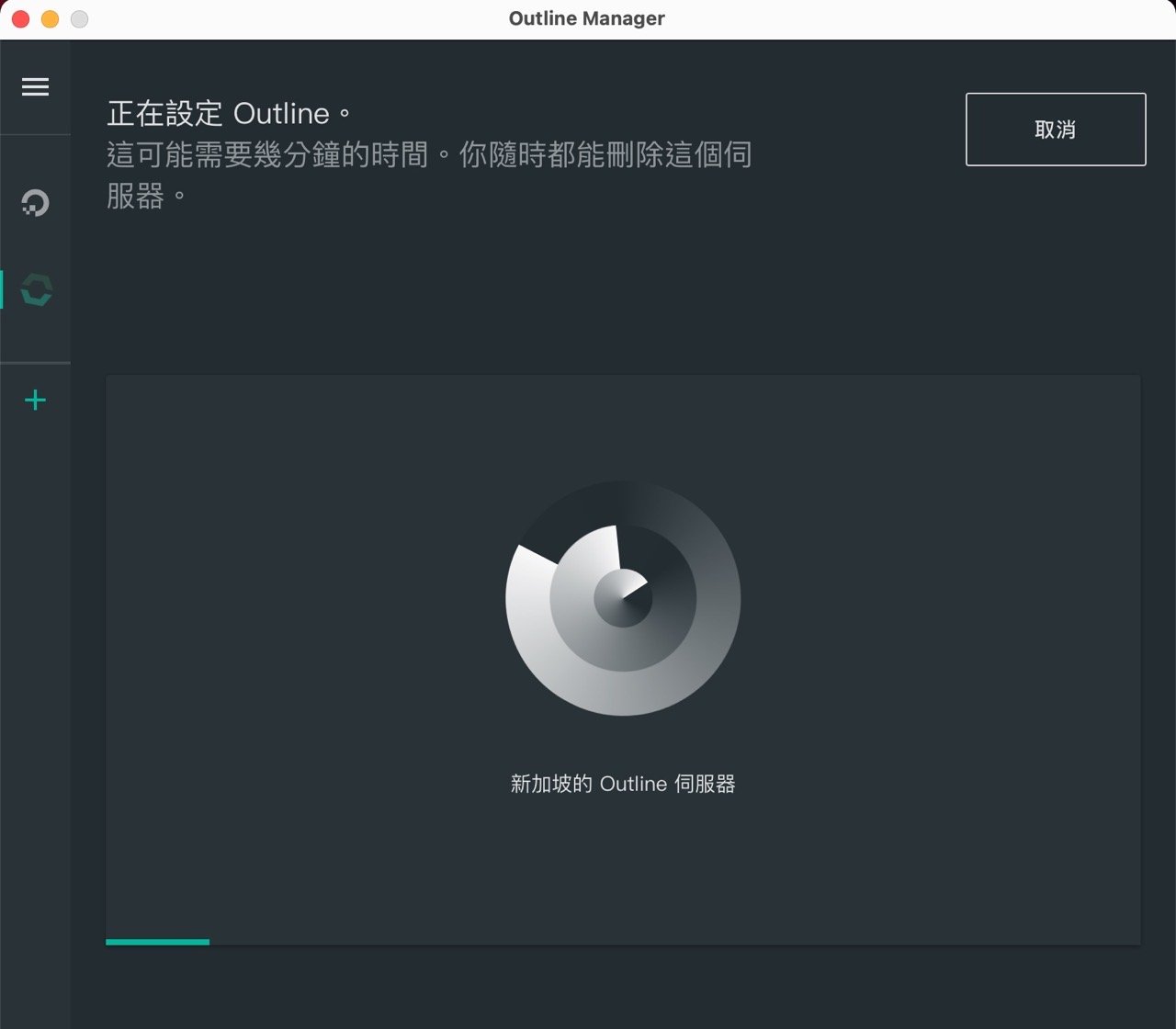Click the Outline Manager window title
Viewport: 1176px width, 1029px height.
click(x=587, y=18)
